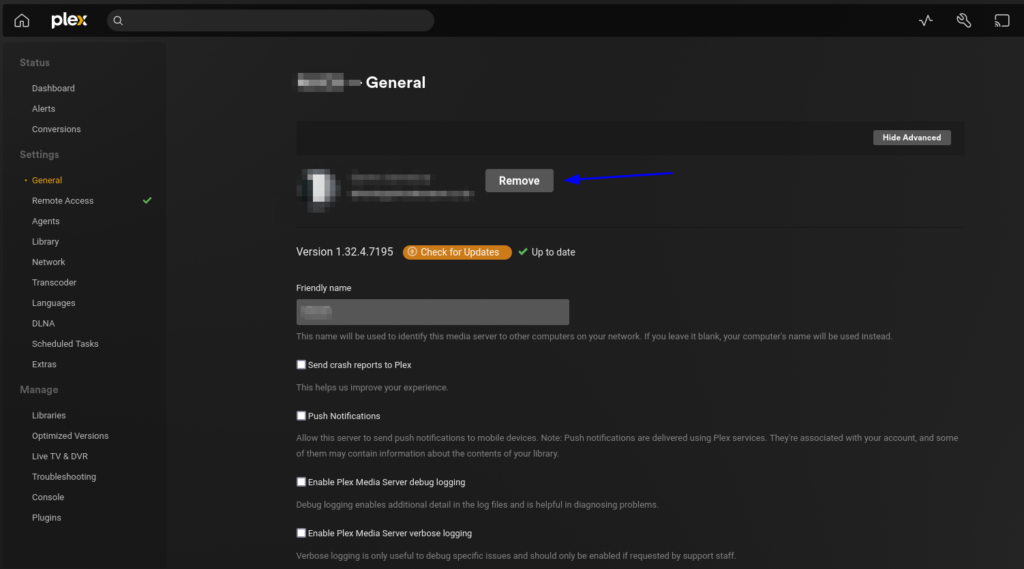This screenshot has width=1024, height=569.
Task: Open Remote Access settings
Action: (x=63, y=201)
